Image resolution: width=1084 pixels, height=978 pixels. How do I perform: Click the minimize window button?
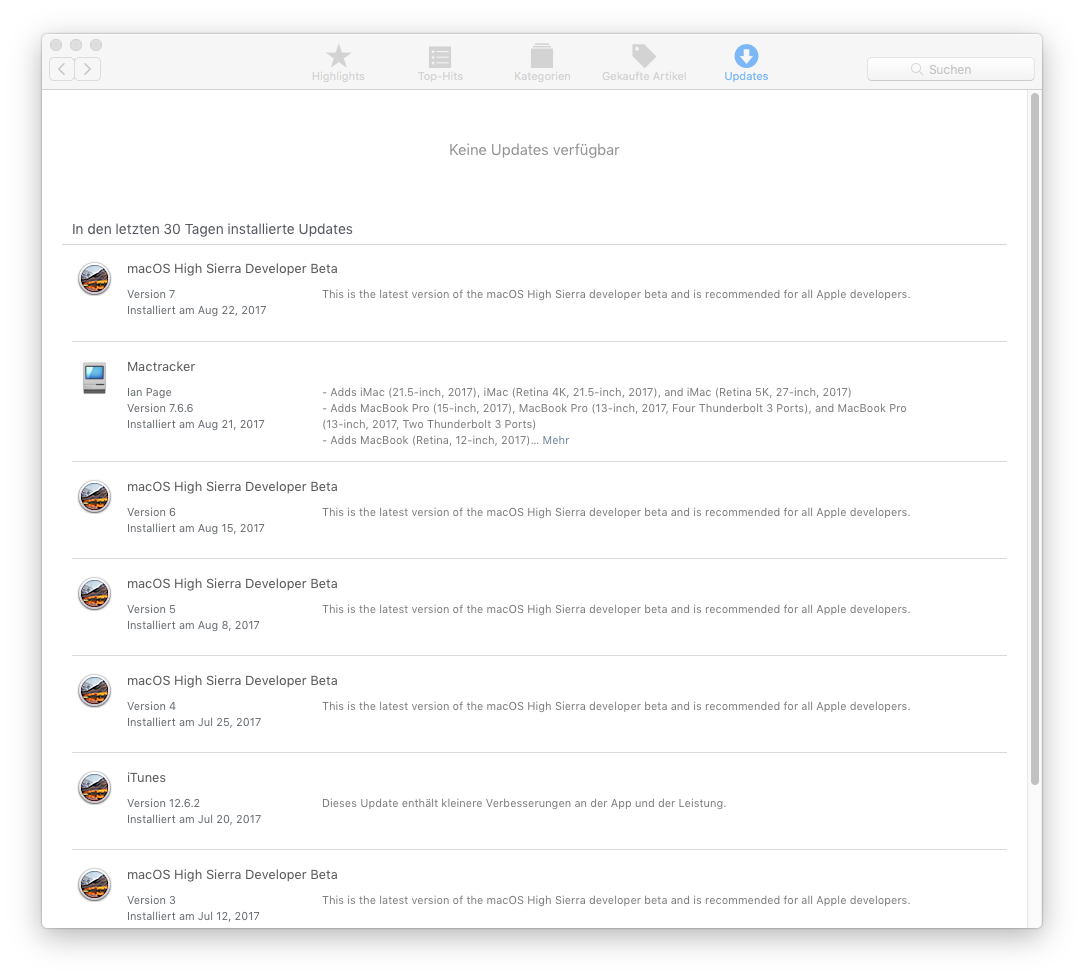pos(76,45)
